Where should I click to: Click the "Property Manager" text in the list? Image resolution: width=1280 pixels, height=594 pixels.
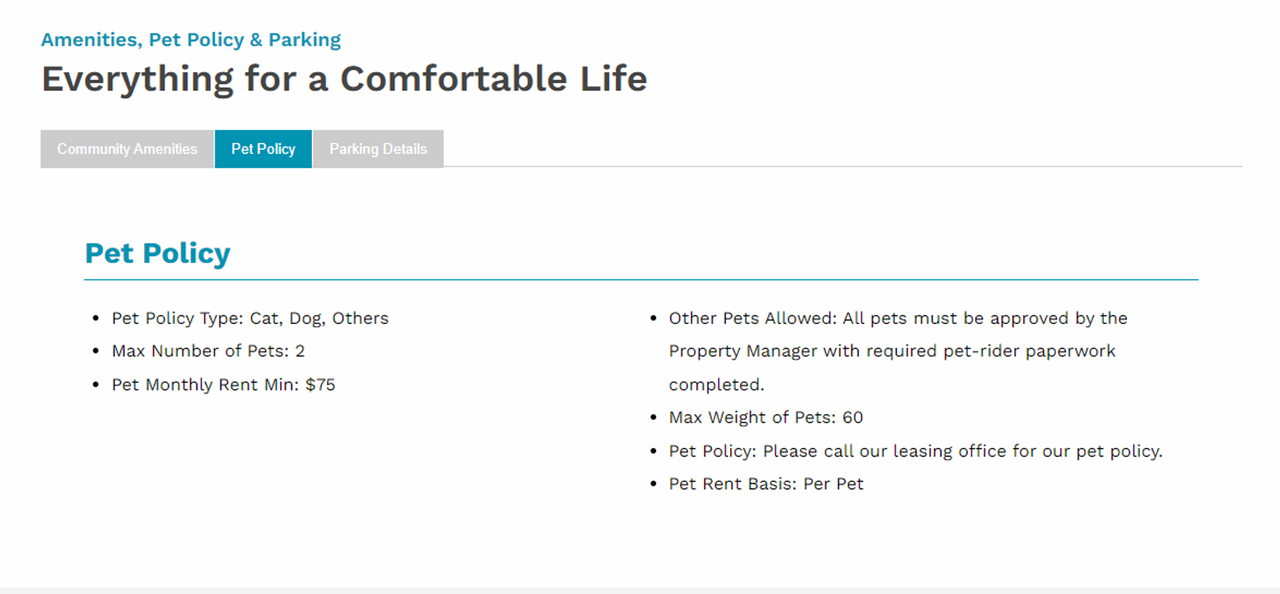pyautogui.click(x=743, y=351)
